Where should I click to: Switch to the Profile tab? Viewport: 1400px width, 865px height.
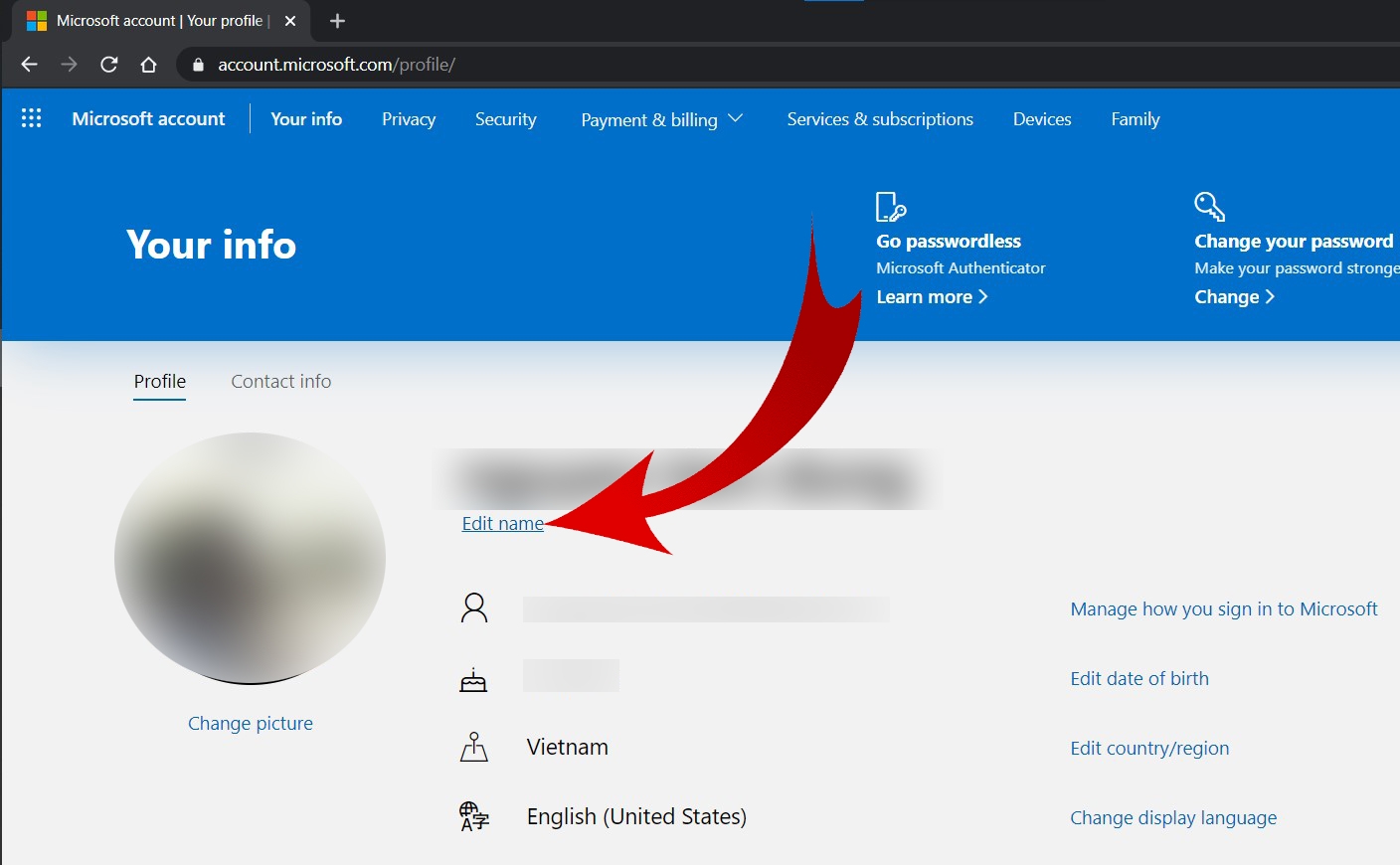coord(160,382)
